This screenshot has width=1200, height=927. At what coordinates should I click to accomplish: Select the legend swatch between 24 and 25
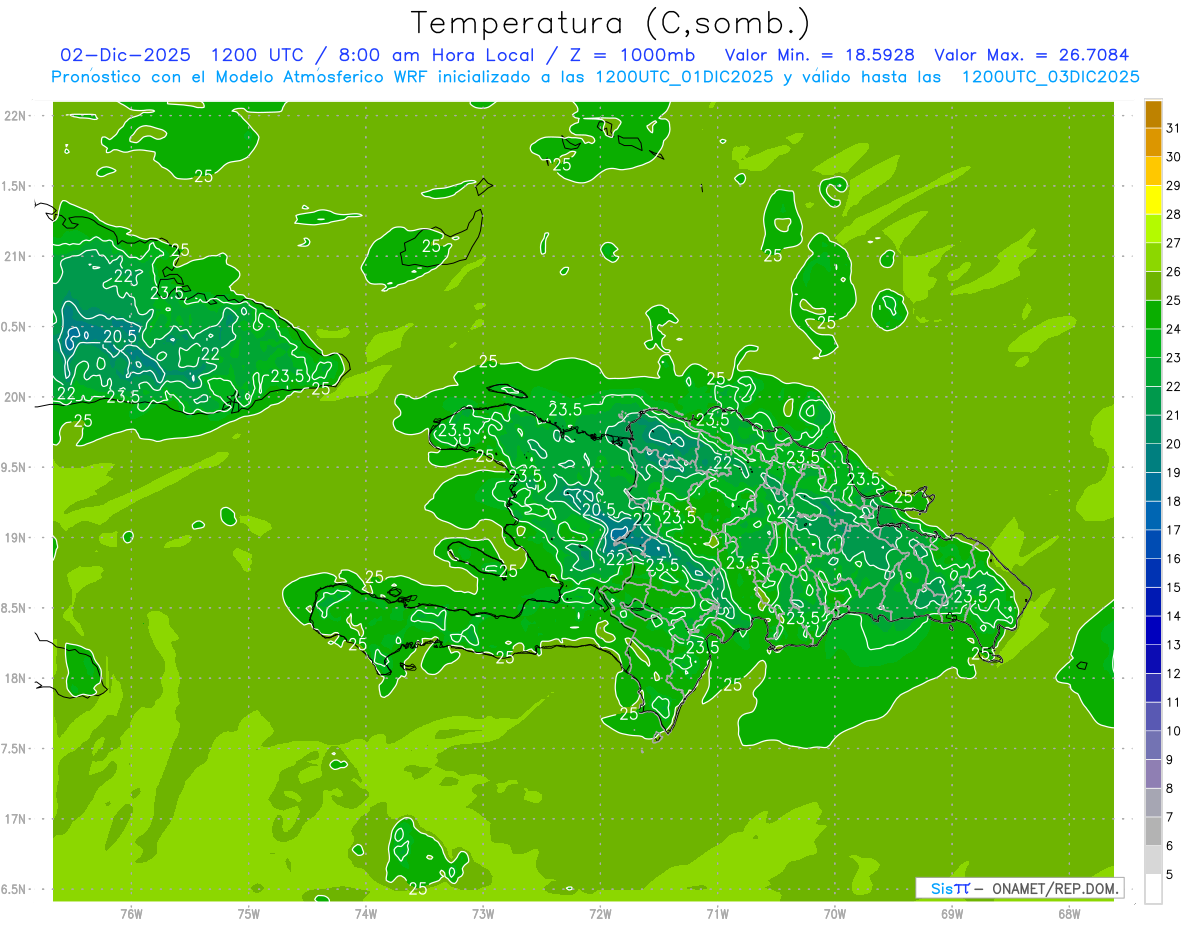1153,315
